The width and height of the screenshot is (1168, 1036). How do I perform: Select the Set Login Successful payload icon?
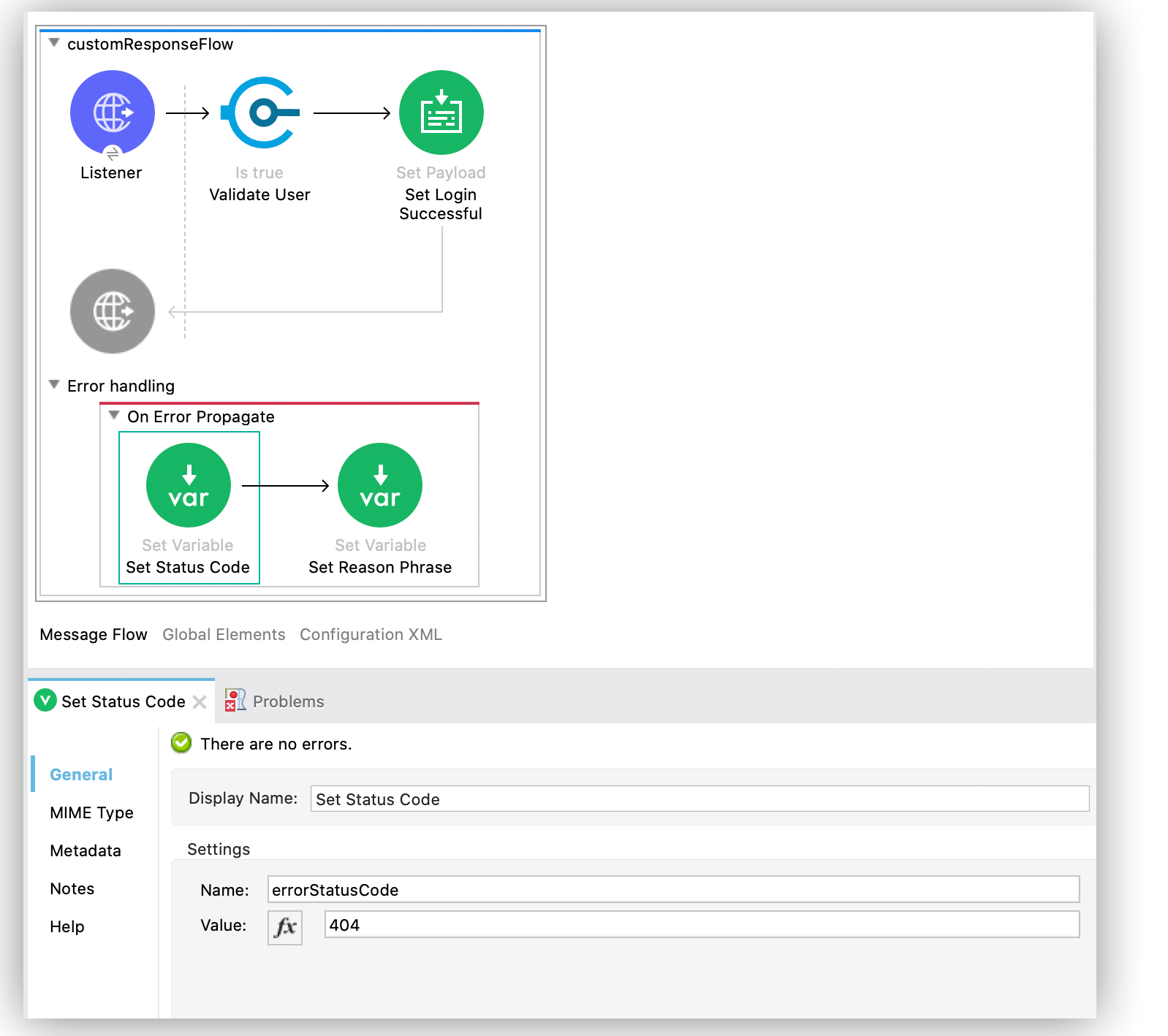tap(441, 113)
